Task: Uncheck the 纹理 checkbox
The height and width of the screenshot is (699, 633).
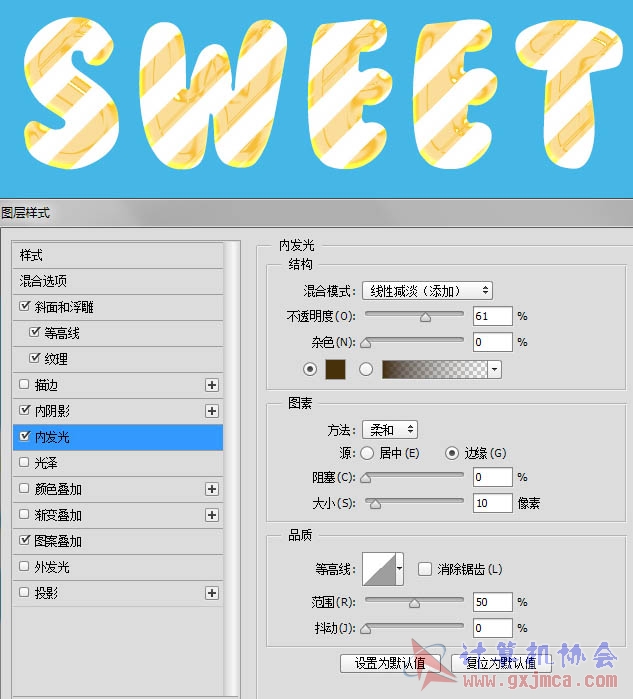Action: (34, 358)
